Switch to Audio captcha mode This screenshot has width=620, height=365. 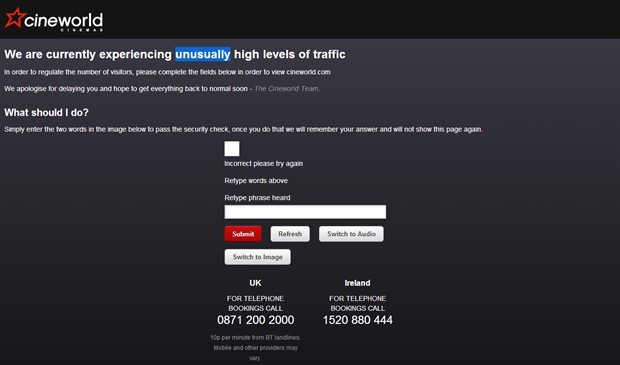351,234
